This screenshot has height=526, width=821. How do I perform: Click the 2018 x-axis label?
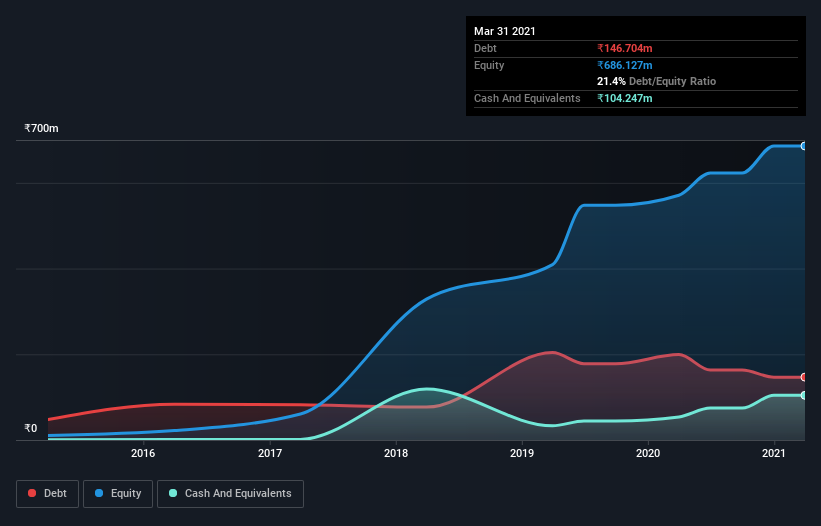point(396,453)
